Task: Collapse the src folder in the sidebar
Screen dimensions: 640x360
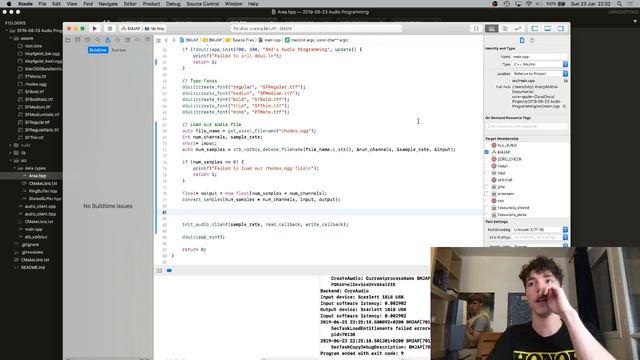Action: [11, 160]
